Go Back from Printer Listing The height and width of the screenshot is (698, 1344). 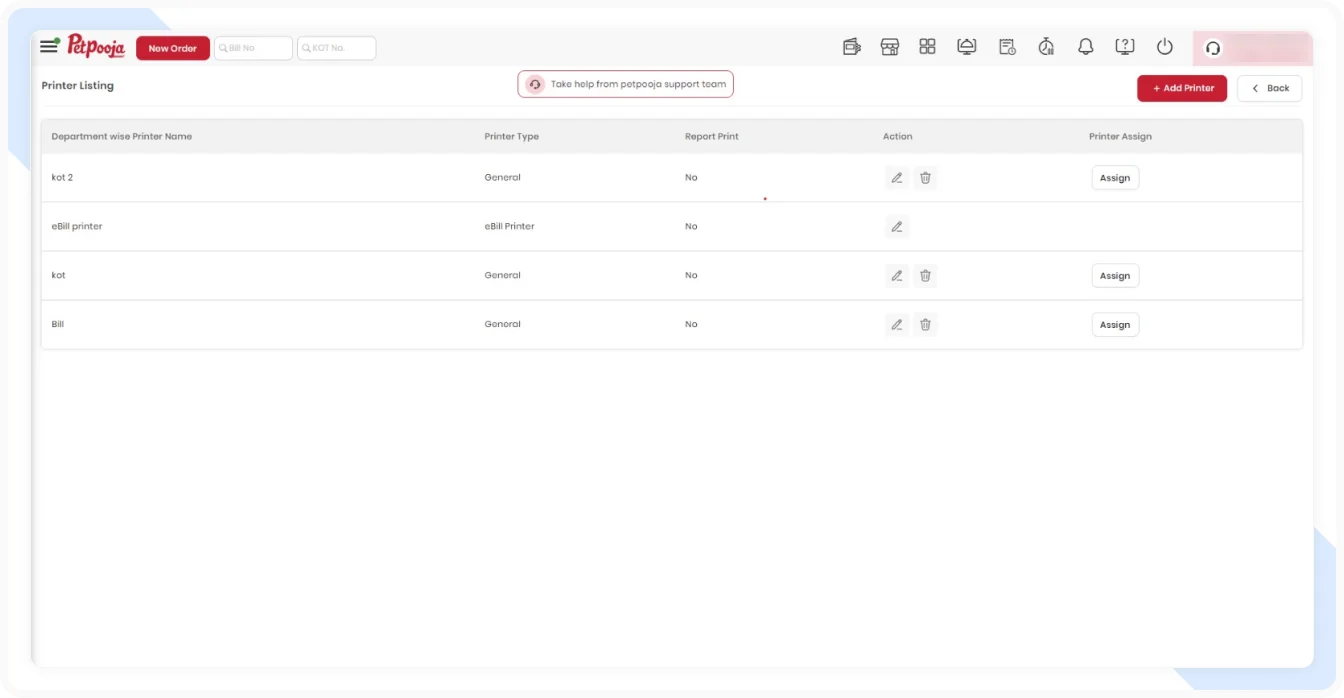click(1269, 88)
